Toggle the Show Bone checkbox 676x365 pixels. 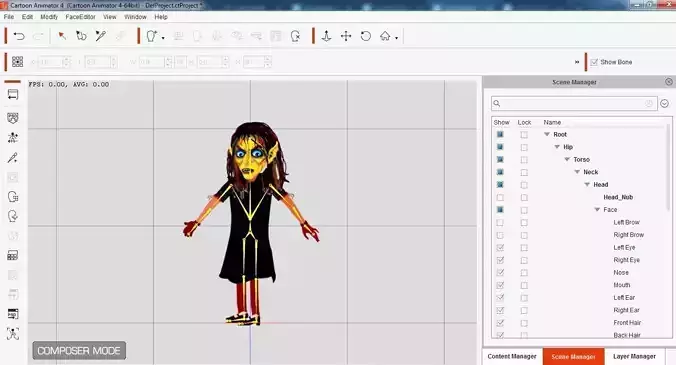(594, 62)
